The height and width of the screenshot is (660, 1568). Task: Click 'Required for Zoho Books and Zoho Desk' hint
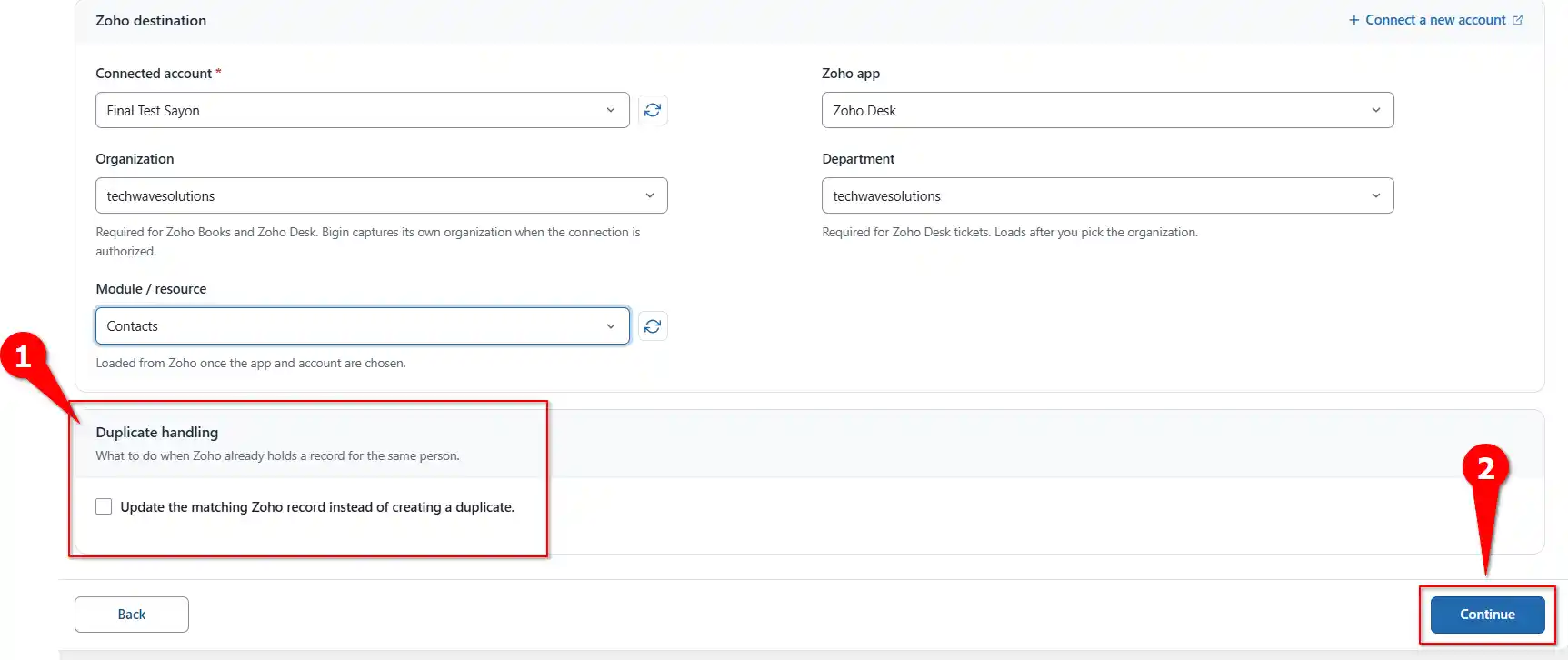[x=368, y=242]
